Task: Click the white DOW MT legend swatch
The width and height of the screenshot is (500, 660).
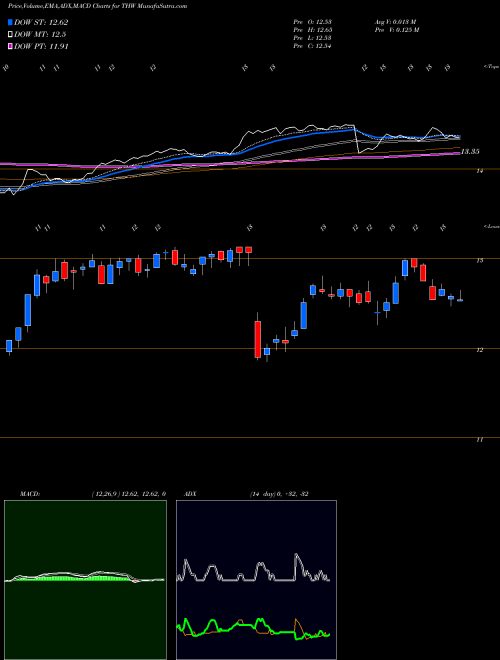Action: tap(10, 35)
